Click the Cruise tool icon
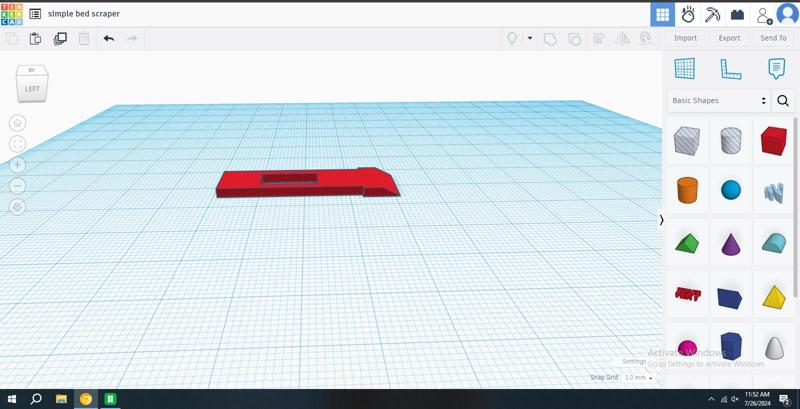Image resolution: width=800 pixels, height=409 pixels. point(645,39)
